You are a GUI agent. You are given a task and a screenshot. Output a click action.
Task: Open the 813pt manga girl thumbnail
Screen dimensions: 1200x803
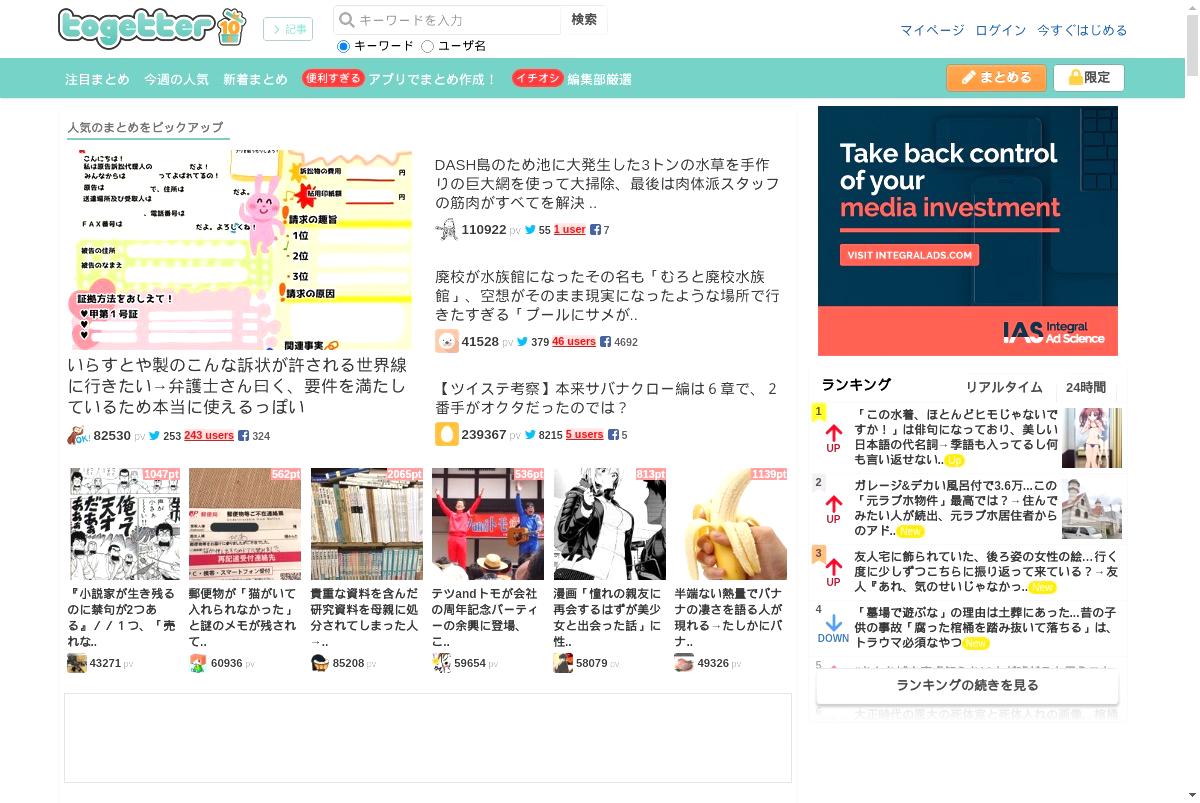pos(610,524)
